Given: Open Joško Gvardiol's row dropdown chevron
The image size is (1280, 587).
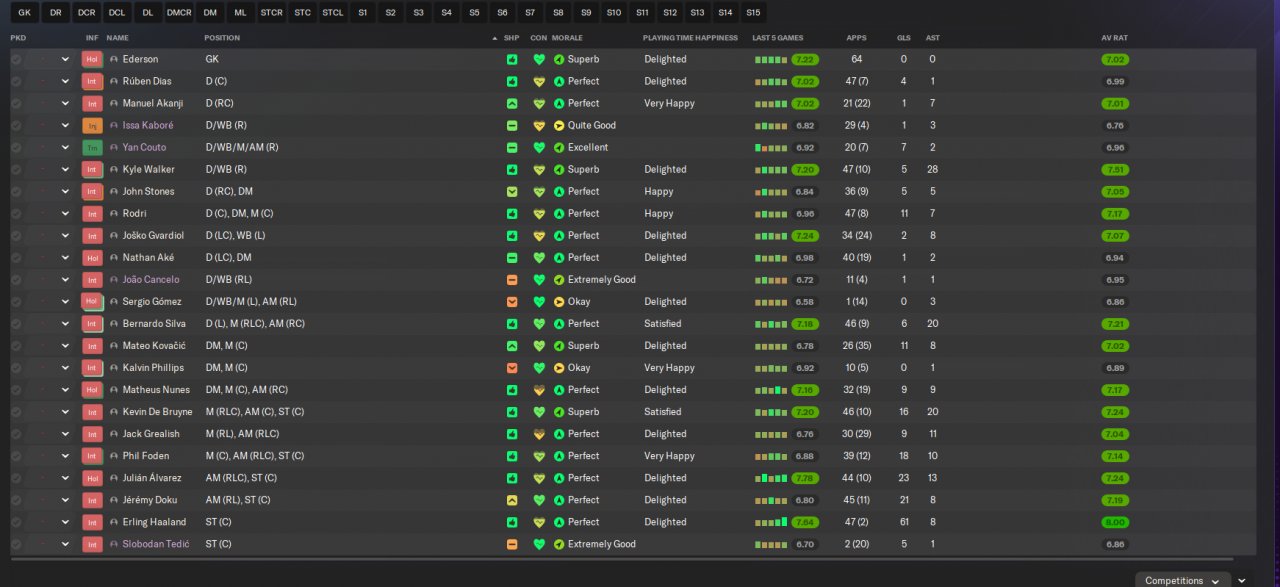Looking at the screenshot, I should coord(65,235).
